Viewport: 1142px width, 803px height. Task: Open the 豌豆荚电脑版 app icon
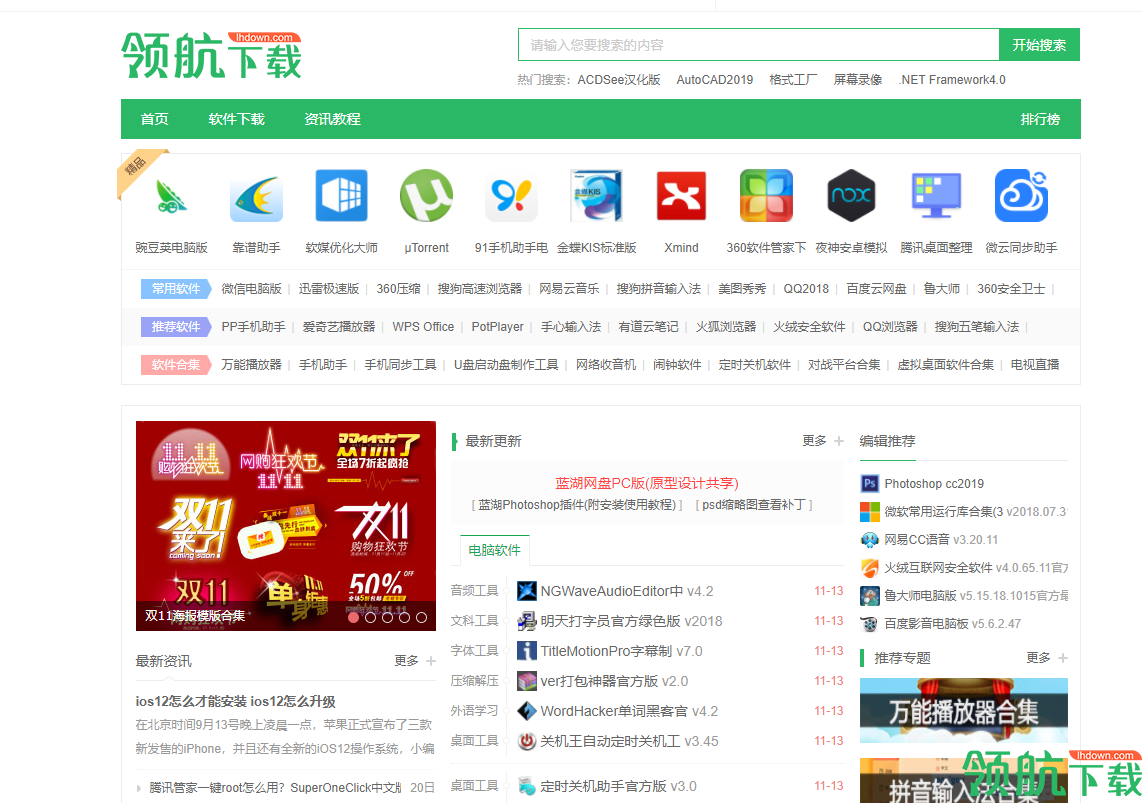click(x=171, y=196)
